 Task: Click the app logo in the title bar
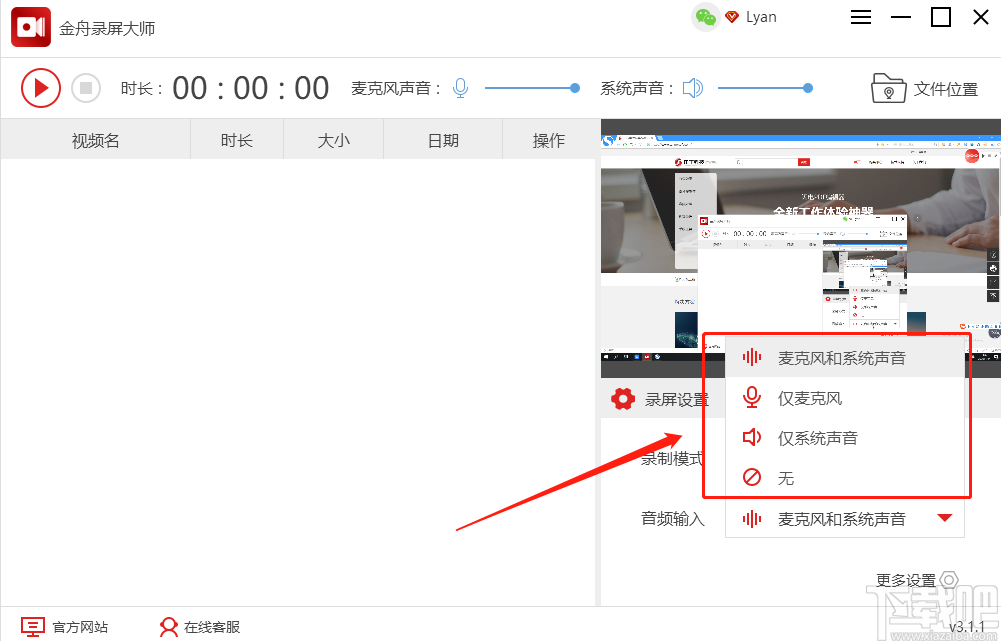point(30,27)
